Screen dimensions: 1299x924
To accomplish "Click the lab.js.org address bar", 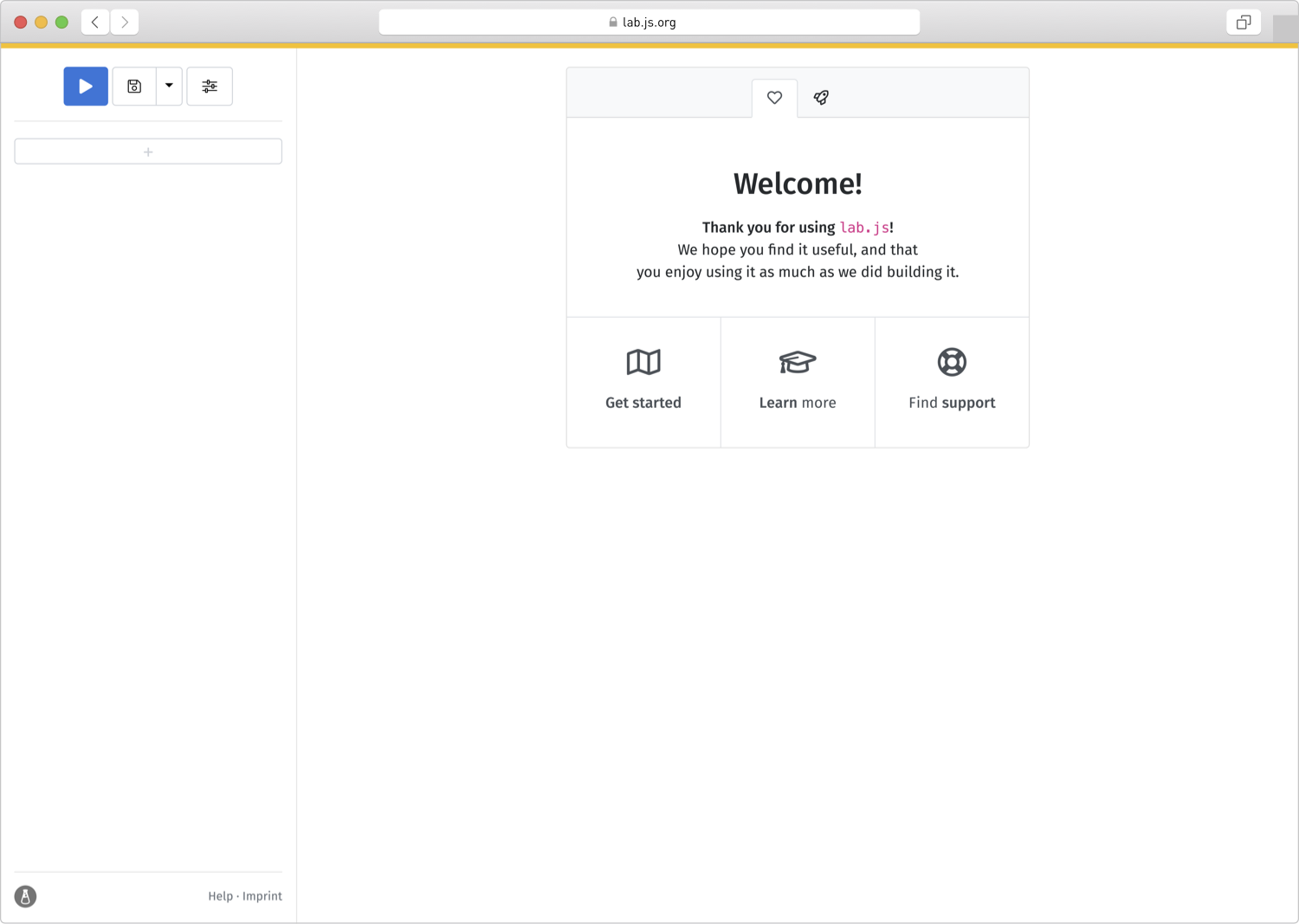I will (649, 22).
